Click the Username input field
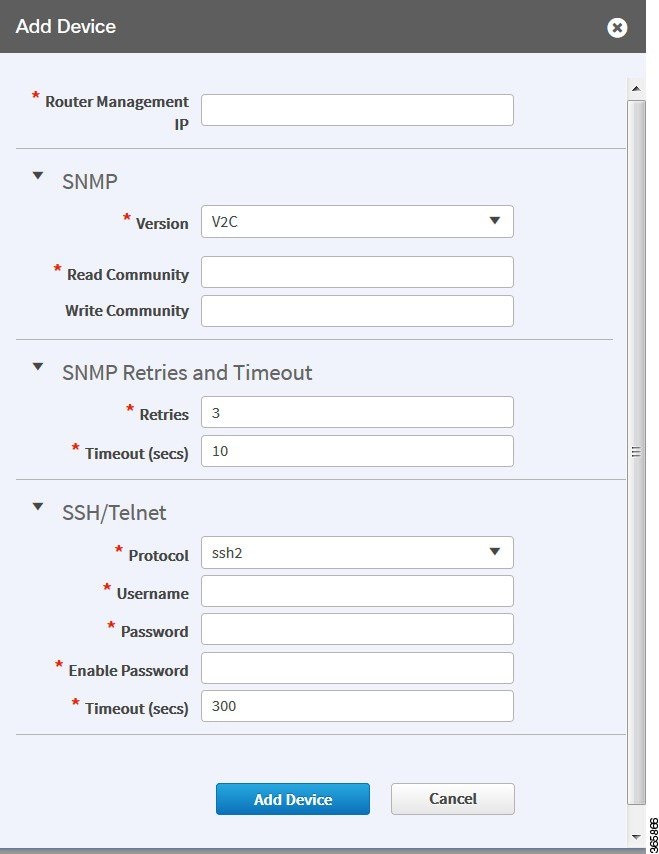 tap(357, 591)
